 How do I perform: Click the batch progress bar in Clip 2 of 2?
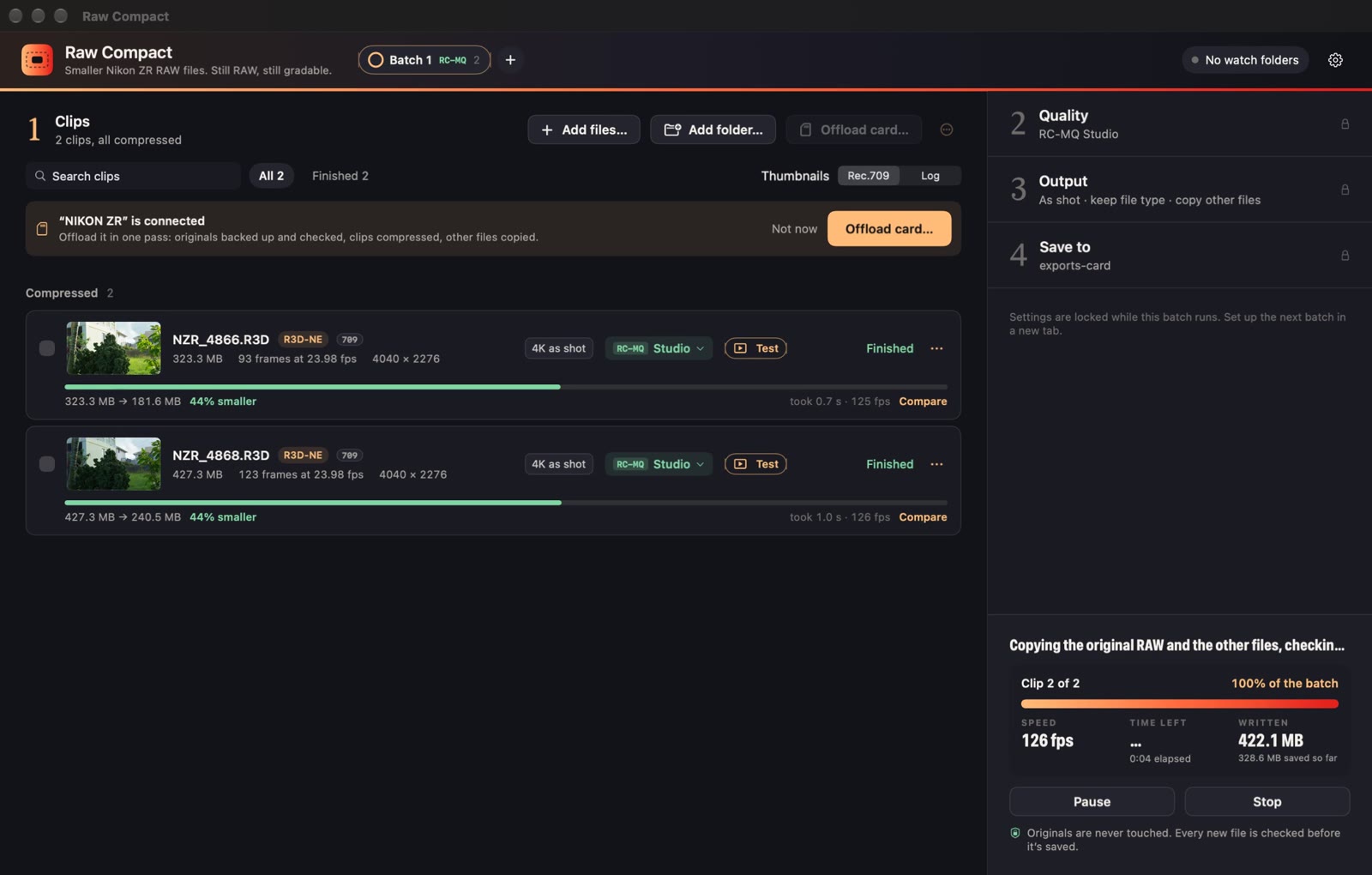pos(1180,703)
